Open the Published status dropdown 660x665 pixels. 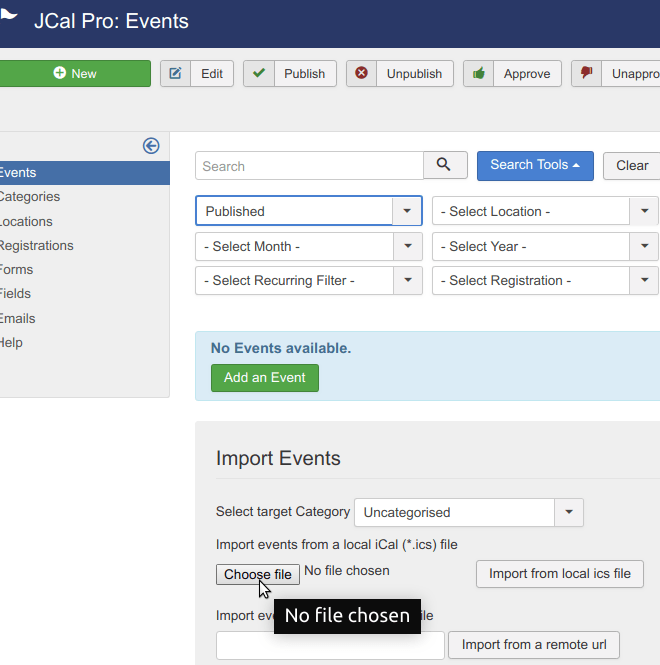tap(309, 211)
